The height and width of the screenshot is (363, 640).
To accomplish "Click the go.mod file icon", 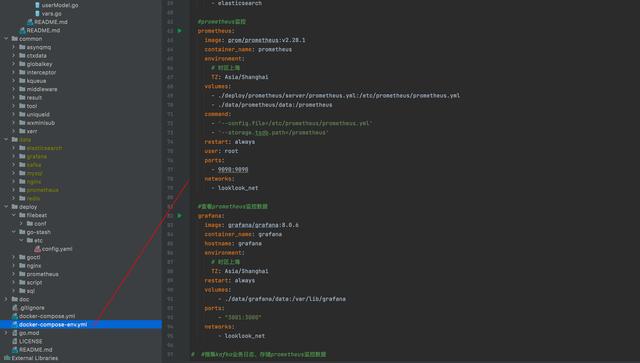I will point(15,333).
